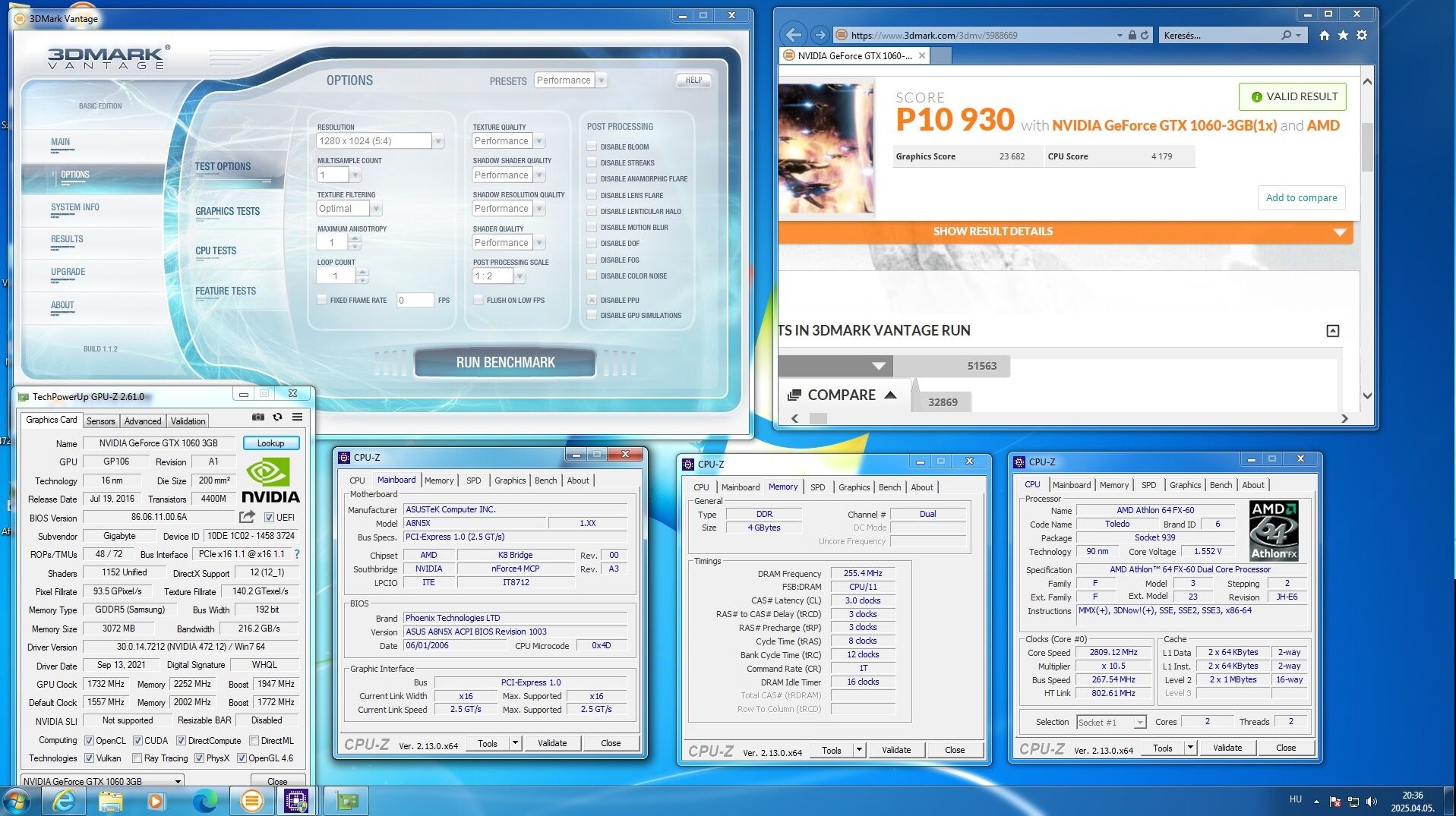Open the GPU selector dropdown in GPU-Z
The width and height of the screenshot is (1456, 816).
tap(102, 780)
